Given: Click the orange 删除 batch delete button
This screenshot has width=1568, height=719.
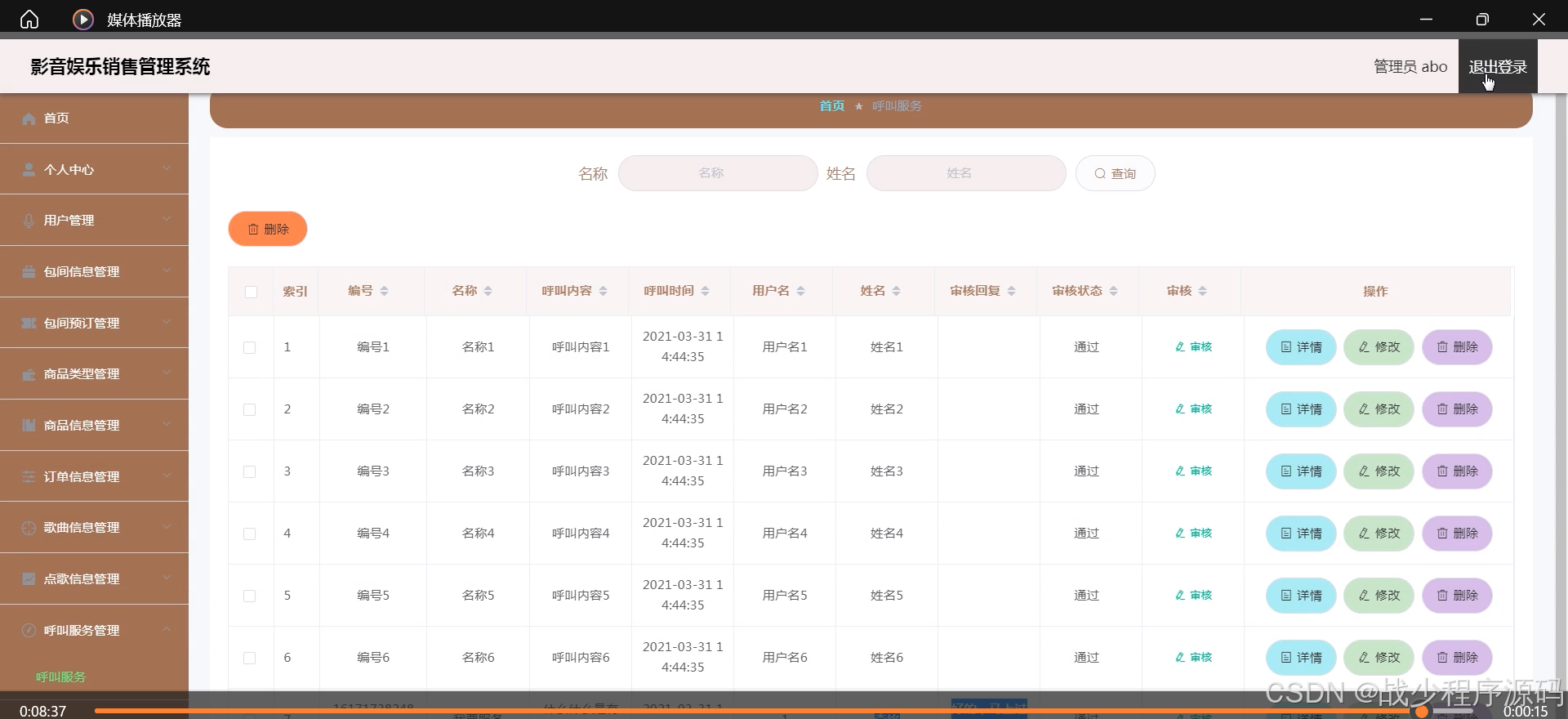Looking at the screenshot, I should point(268,229).
